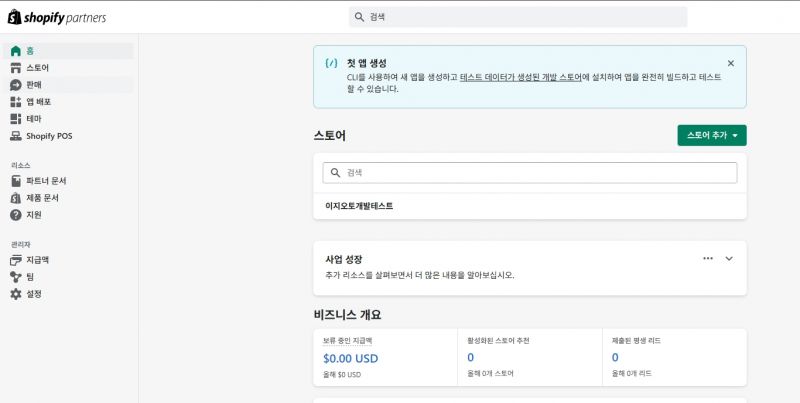Expand the 스토어 추가 dropdown button
The height and width of the screenshot is (403, 800).
(711, 135)
